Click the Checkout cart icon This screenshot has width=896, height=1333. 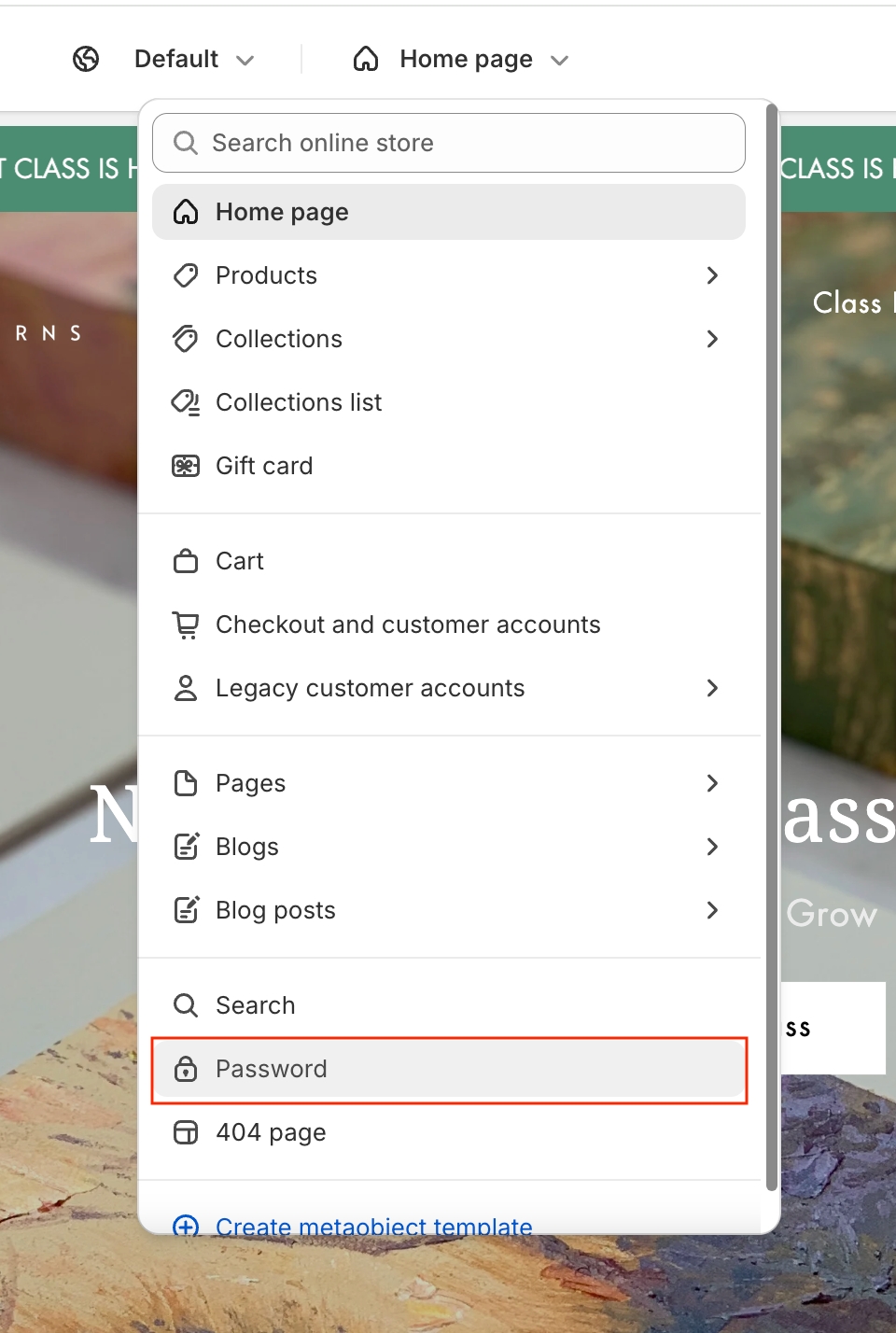(186, 624)
